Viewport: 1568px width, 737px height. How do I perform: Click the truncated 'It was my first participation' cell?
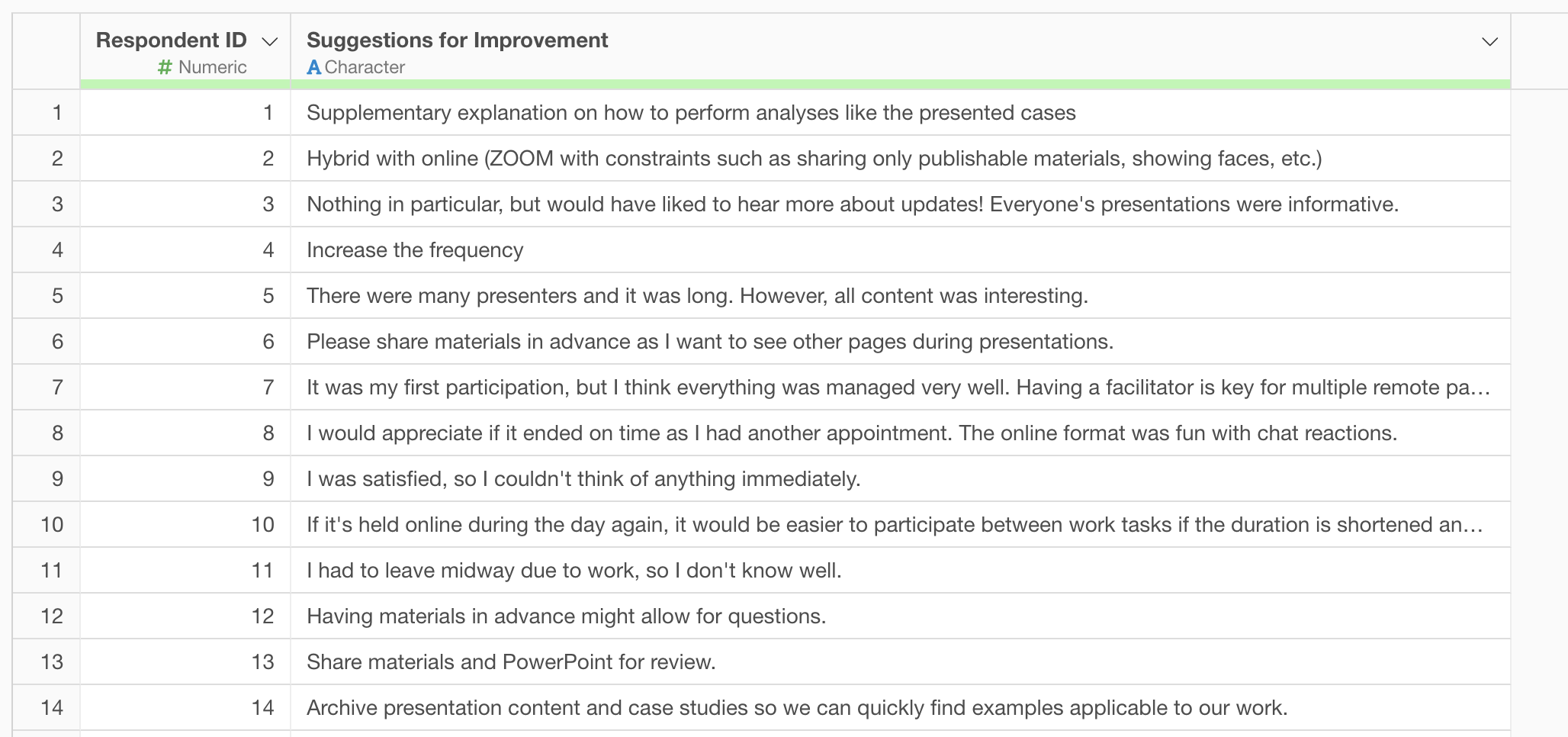901,388
